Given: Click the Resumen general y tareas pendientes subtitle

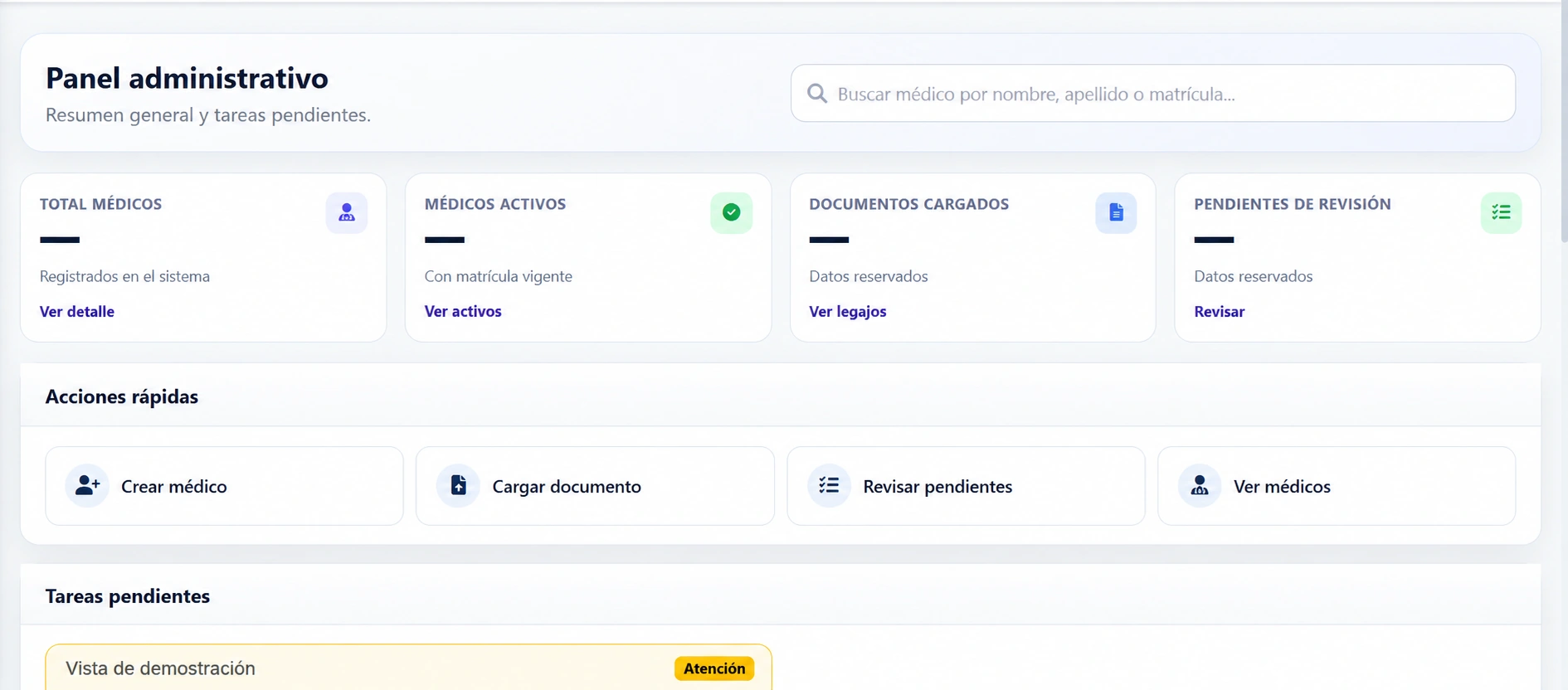Looking at the screenshot, I should pos(208,115).
